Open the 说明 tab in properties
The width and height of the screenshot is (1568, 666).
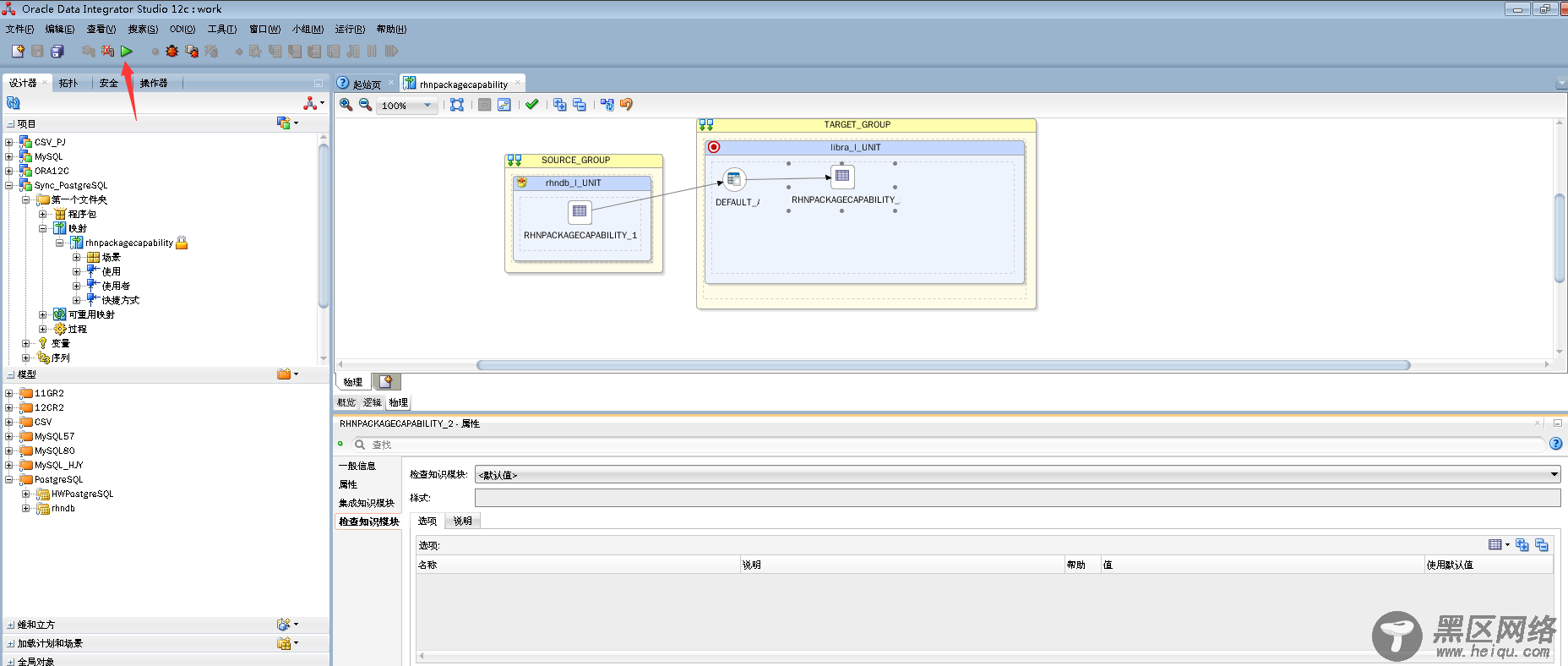[462, 521]
